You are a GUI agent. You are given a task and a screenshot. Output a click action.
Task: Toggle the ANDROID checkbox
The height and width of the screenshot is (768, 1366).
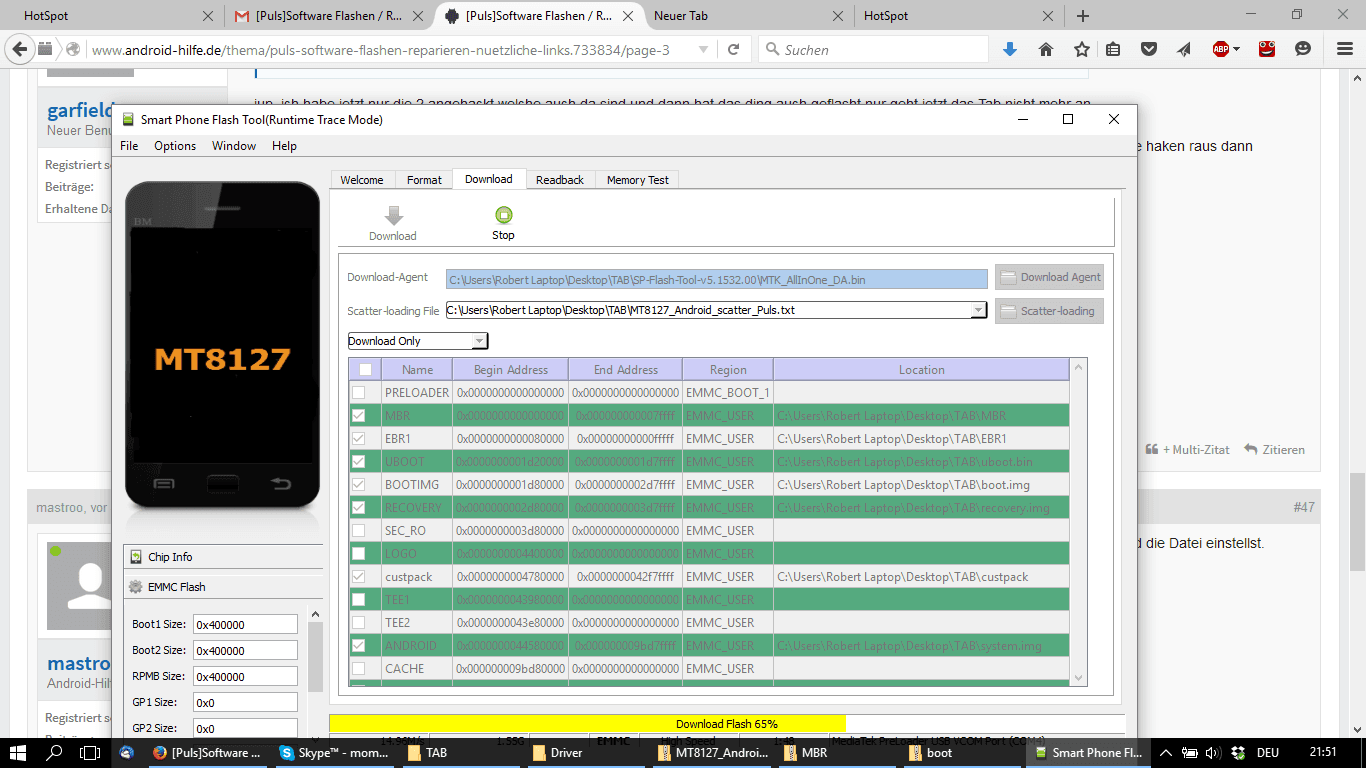click(x=358, y=646)
